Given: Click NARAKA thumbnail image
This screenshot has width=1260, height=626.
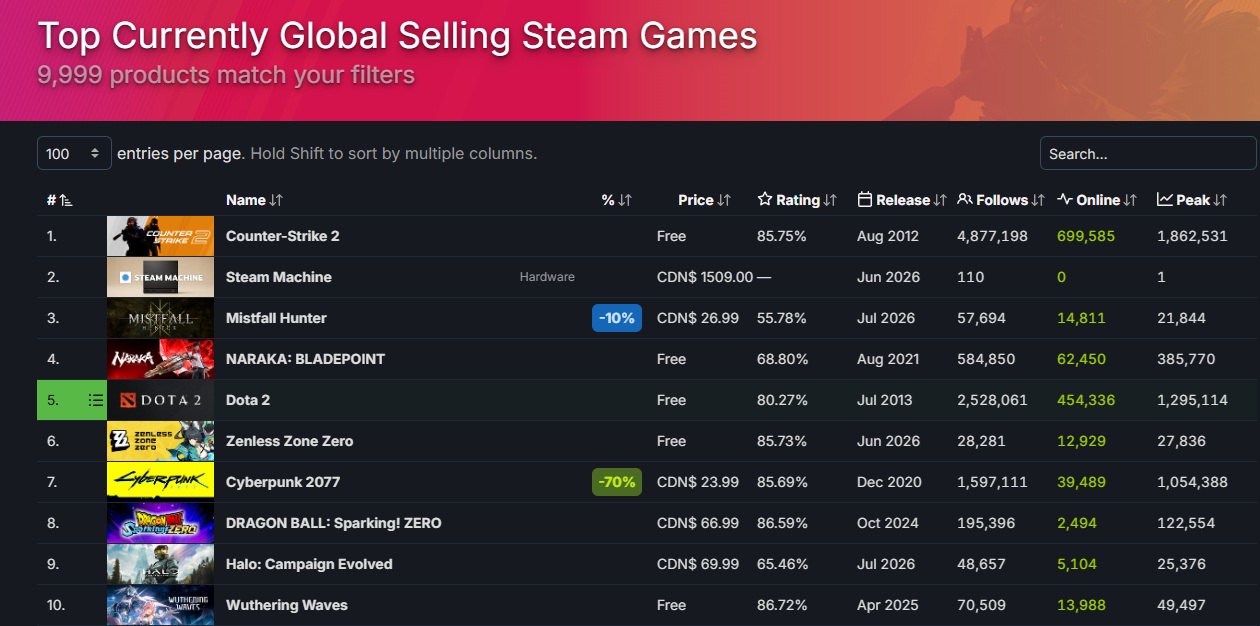Looking at the screenshot, I should [160, 359].
